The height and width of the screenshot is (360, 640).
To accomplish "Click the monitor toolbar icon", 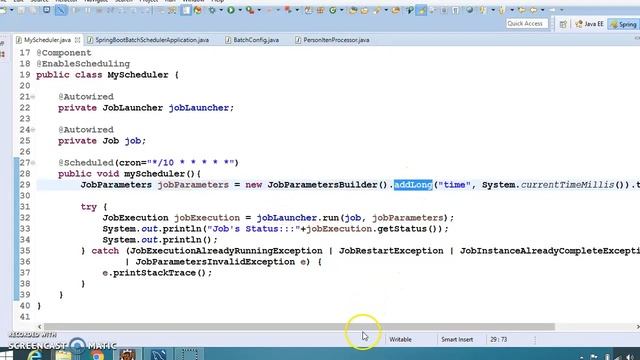I will pyautogui.click(x=47, y=10).
